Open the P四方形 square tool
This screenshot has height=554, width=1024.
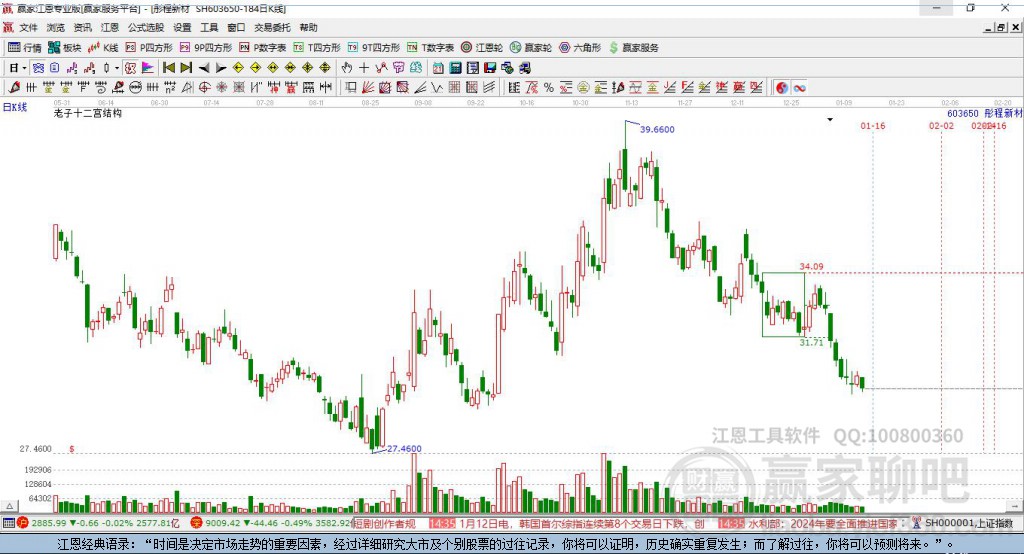149,48
